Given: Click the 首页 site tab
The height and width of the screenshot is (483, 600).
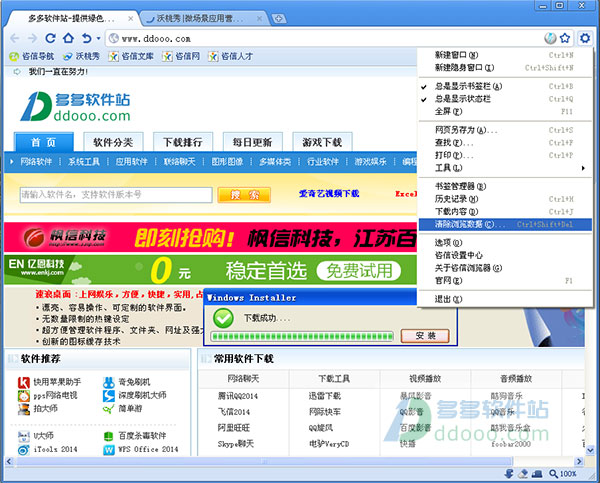Looking at the screenshot, I should coord(44,142).
